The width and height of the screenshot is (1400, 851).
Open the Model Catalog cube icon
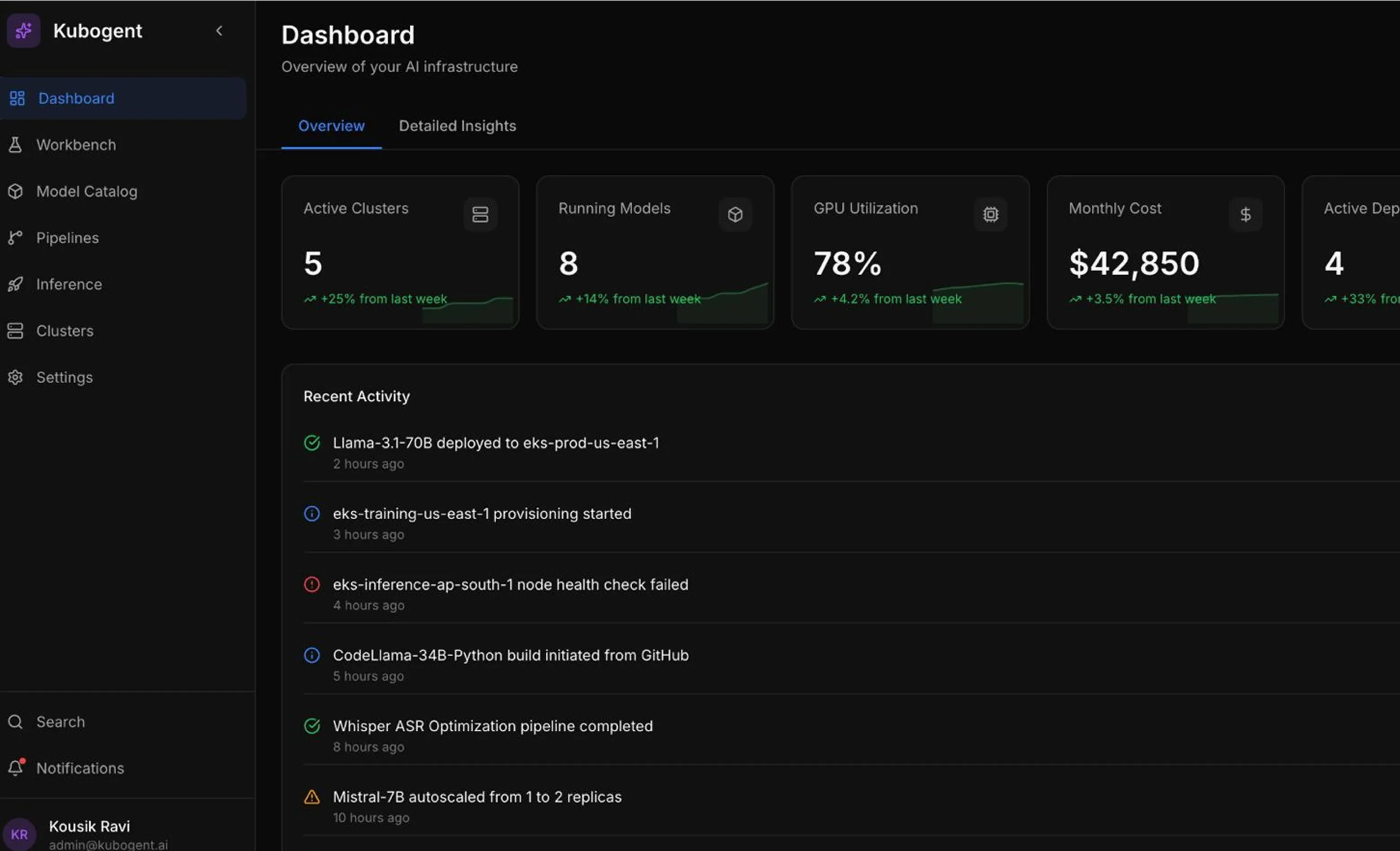point(15,192)
